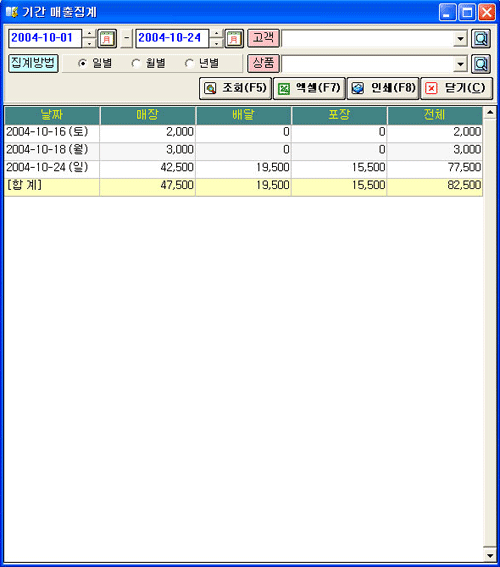Image resolution: width=500 pixels, height=567 pixels.
Task: Click the customer search magnifier icon
Action: (x=481, y=38)
